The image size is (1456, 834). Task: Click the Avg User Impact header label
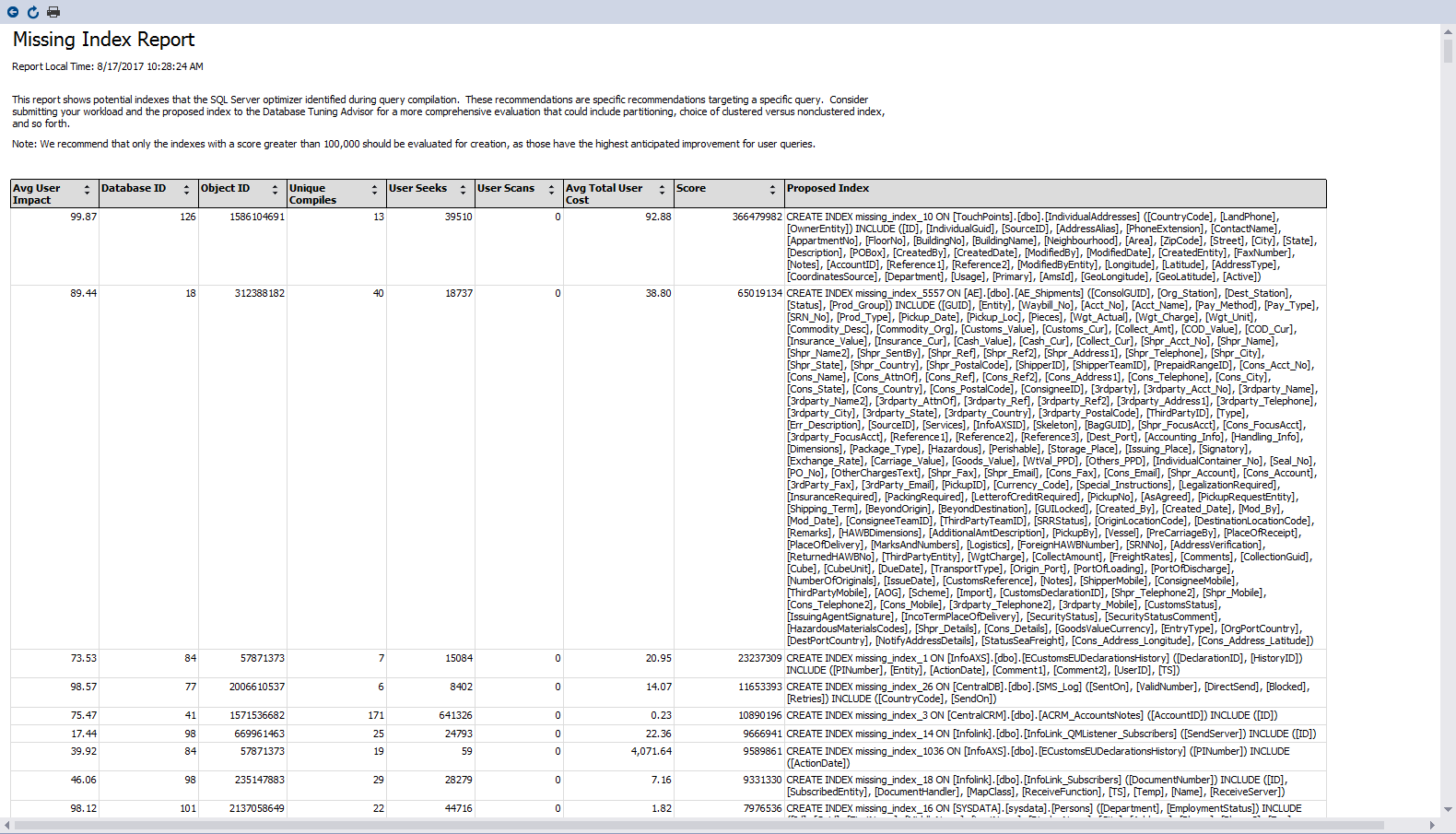[x=37, y=194]
